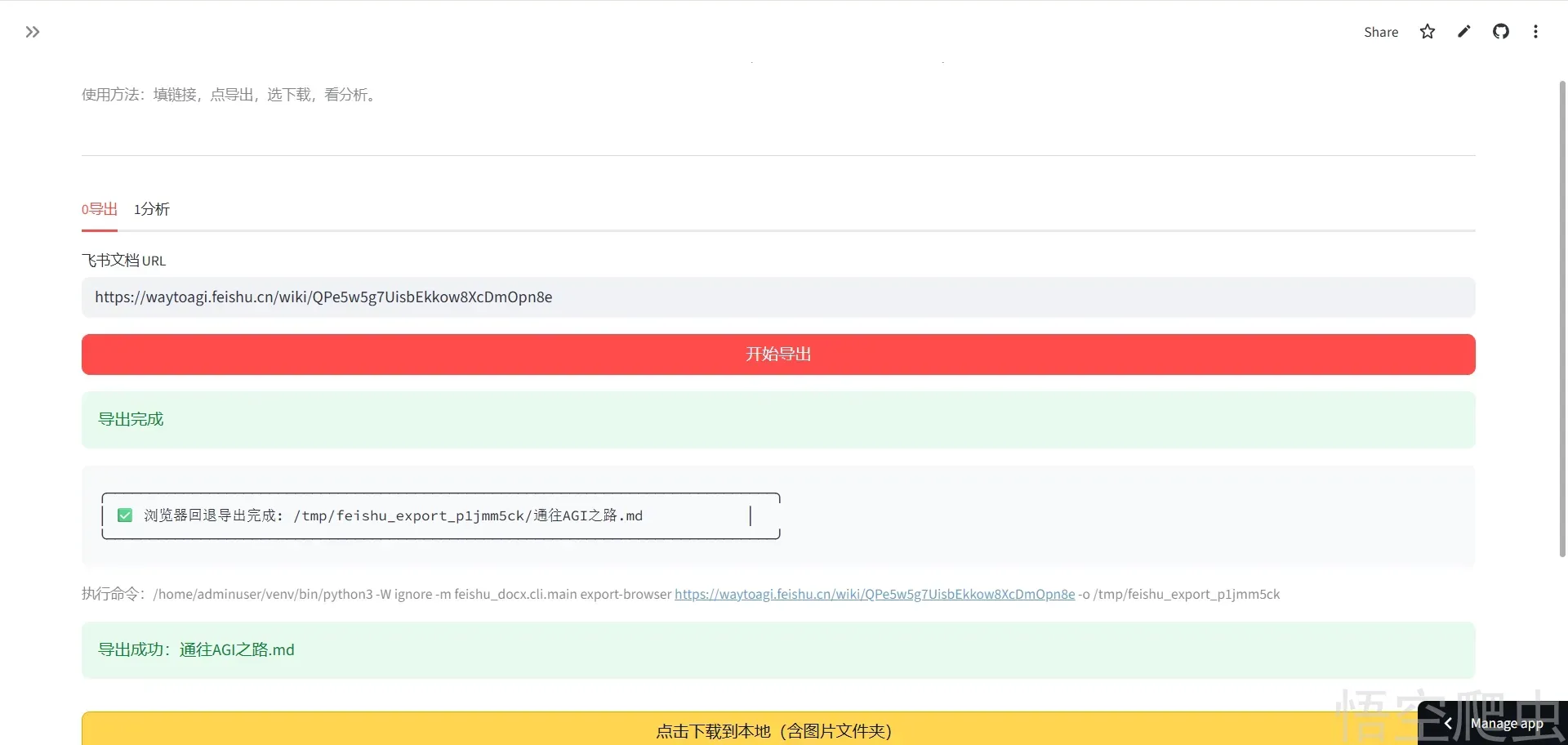Expand the sidebar with the double-chevron icon
The height and width of the screenshot is (745, 1568).
(x=33, y=32)
